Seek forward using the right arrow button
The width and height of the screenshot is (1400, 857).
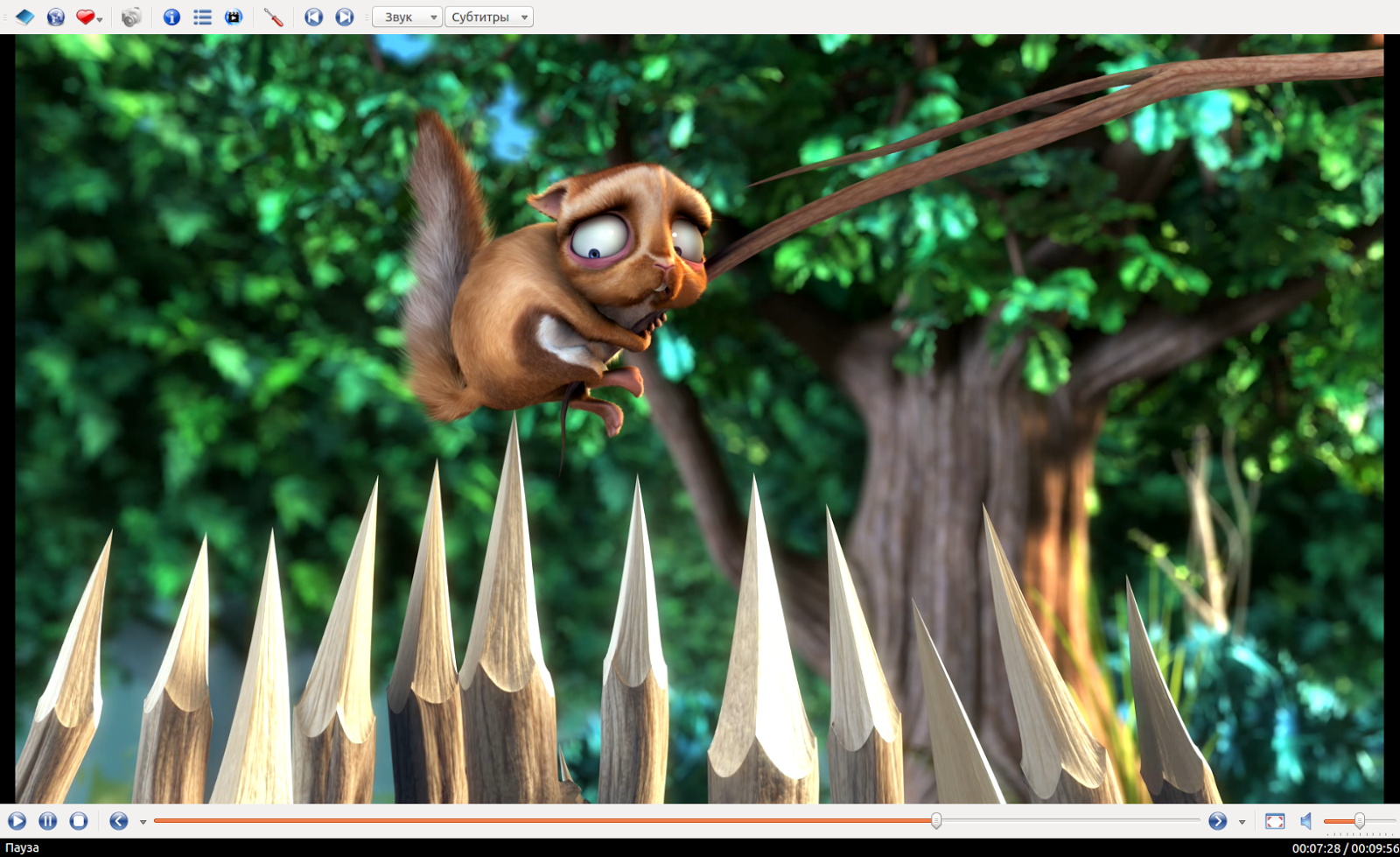tap(1217, 820)
